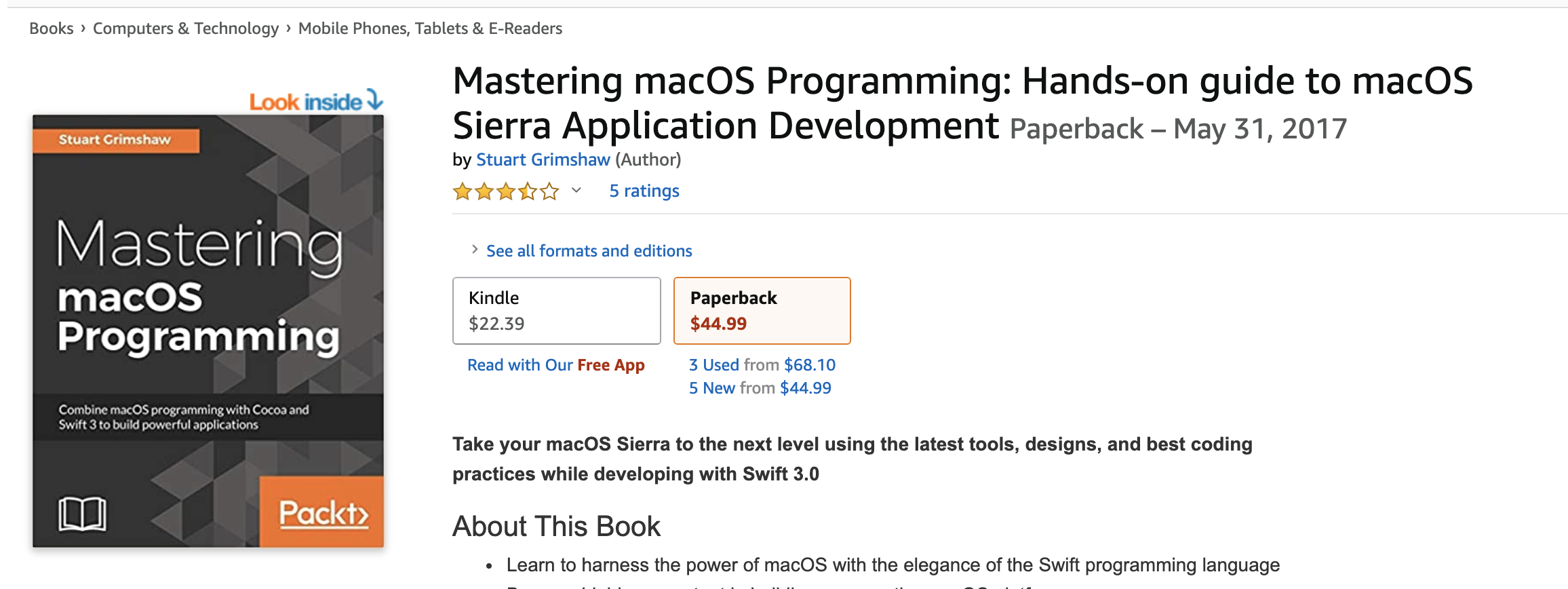Click the star rating icons
Image resolution: width=1568 pixels, height=589 pixels.
[506, 191]
